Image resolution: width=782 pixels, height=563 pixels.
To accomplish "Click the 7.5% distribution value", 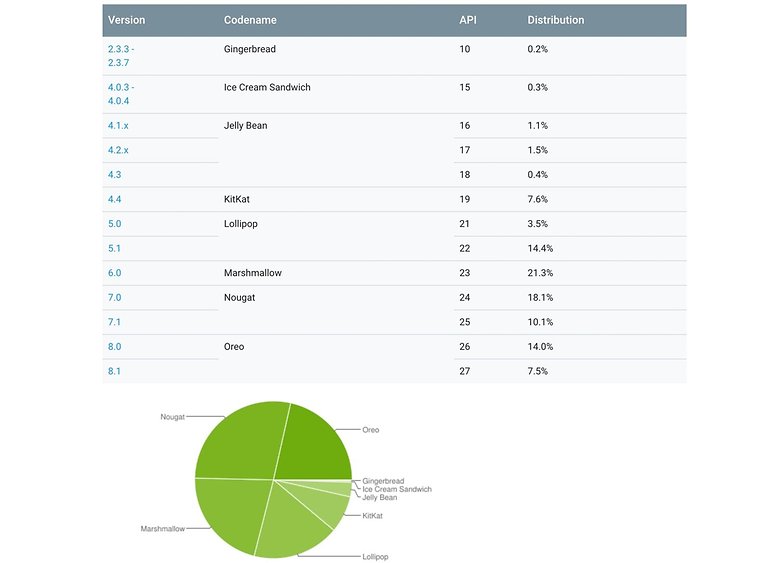I will [x=538, y=371].
